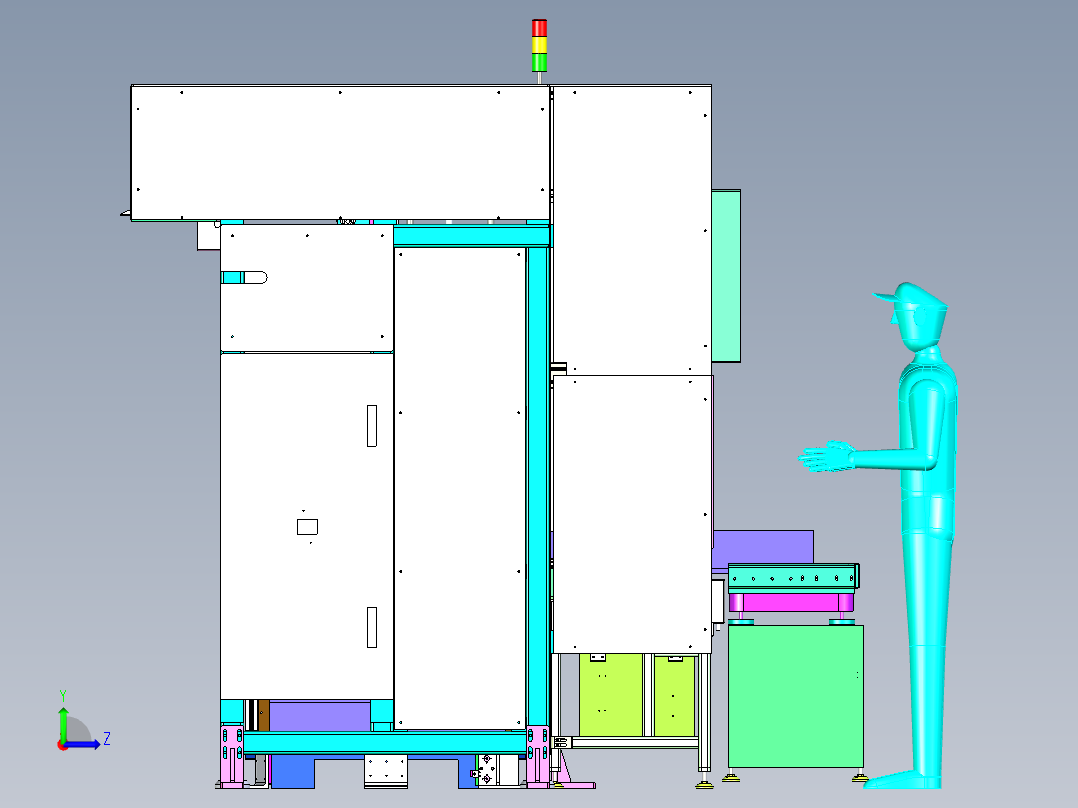Select the purple block at lower left frame
This screenshot has height=808, width=1078.
320,716
